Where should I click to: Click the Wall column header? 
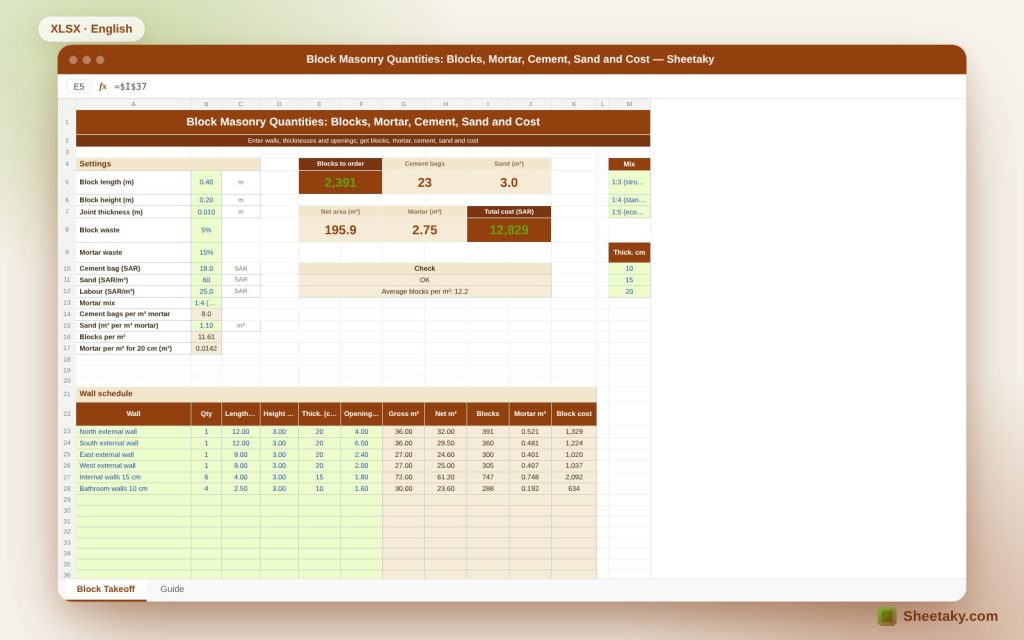coord(133,413)
